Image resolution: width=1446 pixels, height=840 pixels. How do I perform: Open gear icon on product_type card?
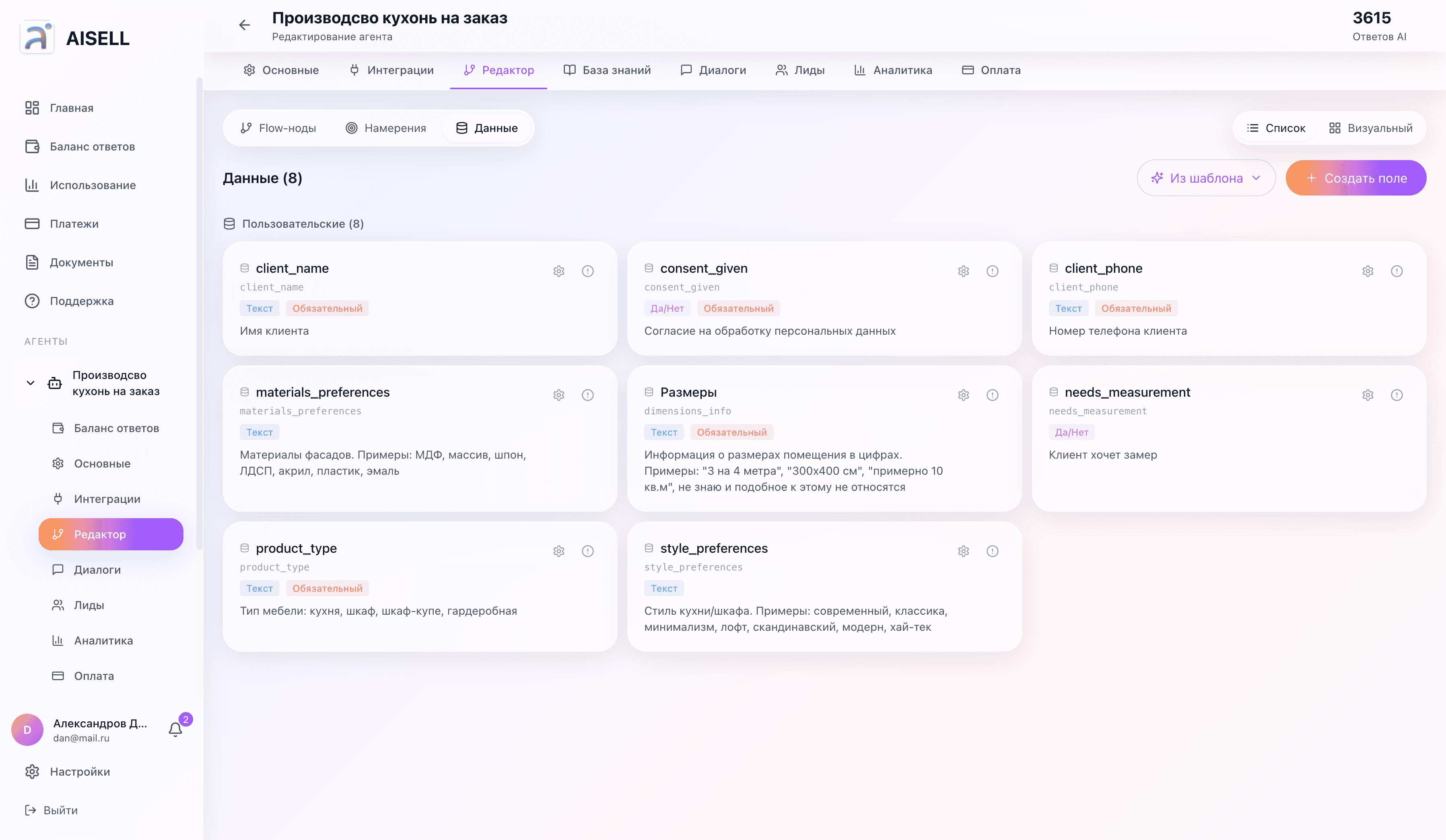pos(559,551)
